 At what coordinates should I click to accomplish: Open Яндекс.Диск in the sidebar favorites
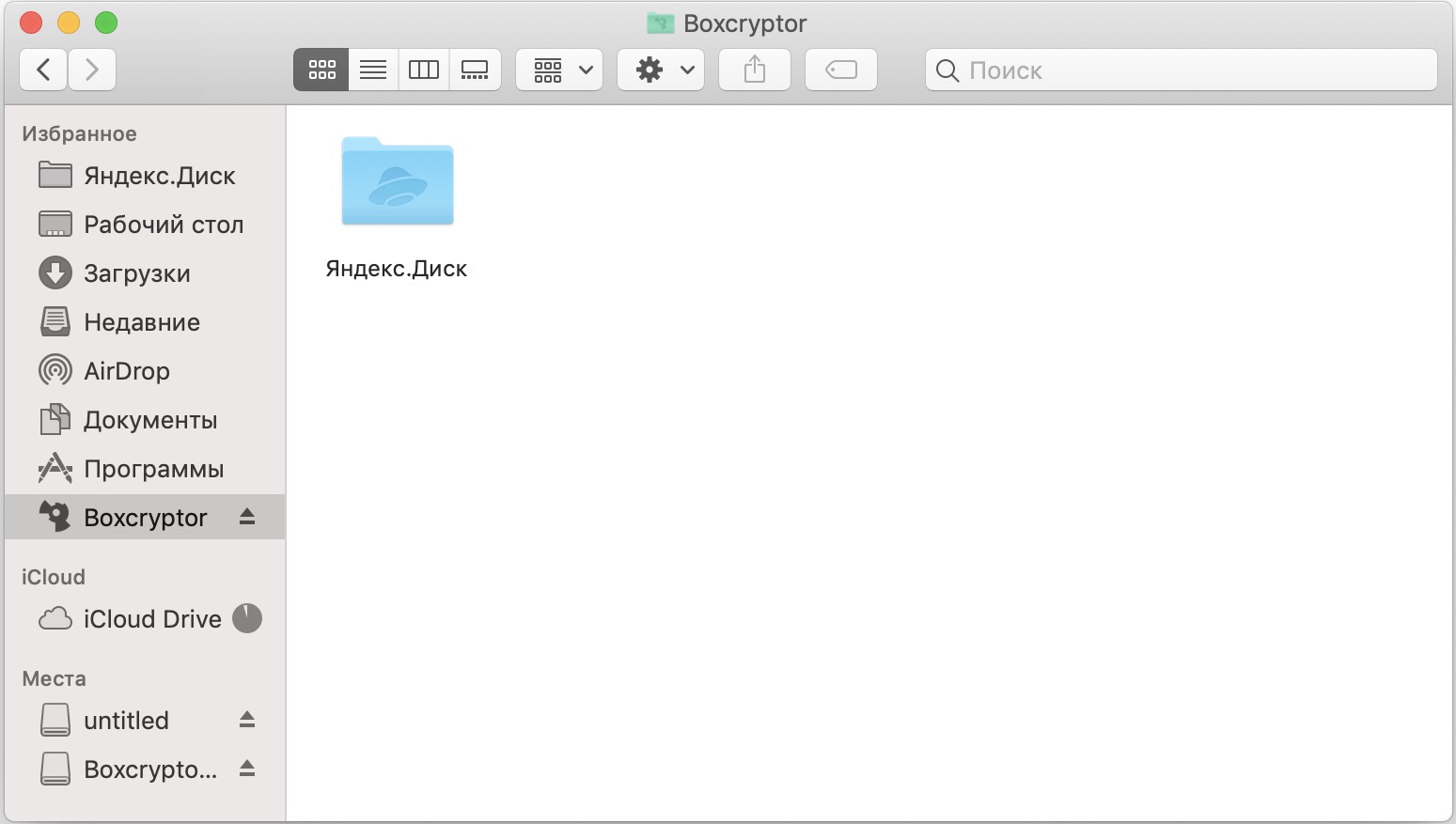click(x=145, y=176)
